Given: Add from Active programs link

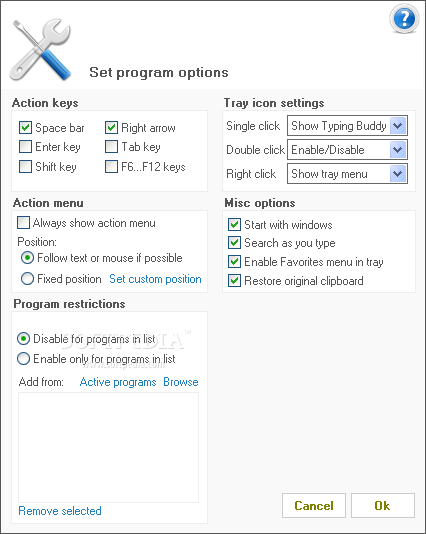Looking at the screenshot, I should (118, 382).
